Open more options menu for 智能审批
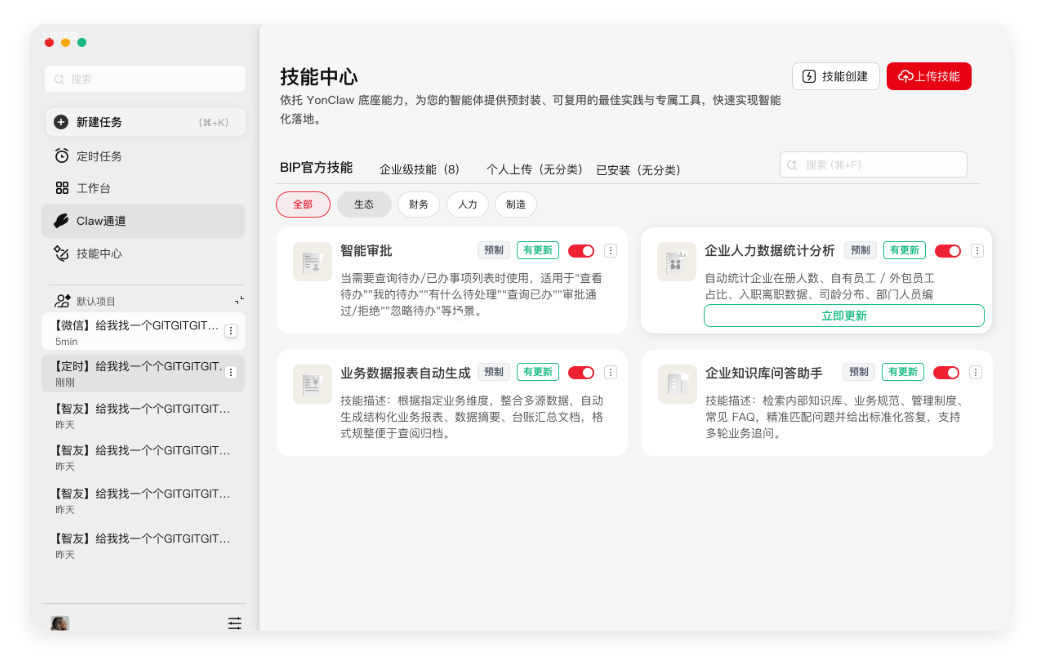Image resolution: width=1040 pixels, height=668 pixels. (611, 251)
